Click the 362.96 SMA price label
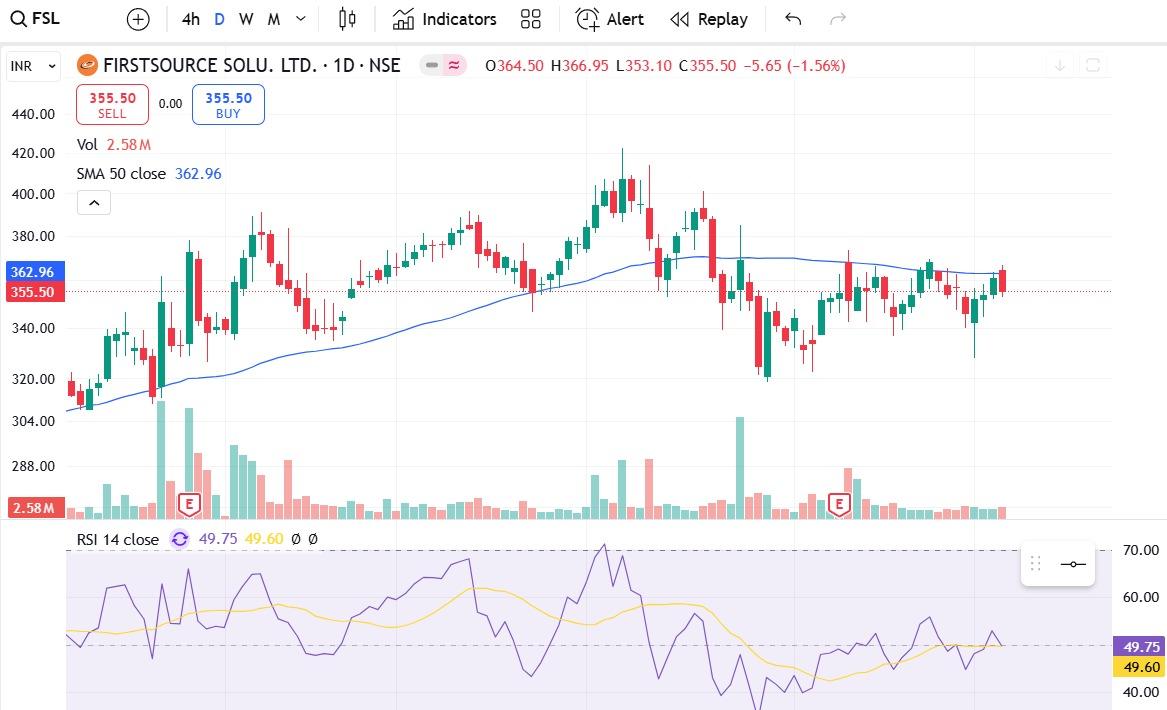Screen dimensions: 1167x710 (35, 272)
